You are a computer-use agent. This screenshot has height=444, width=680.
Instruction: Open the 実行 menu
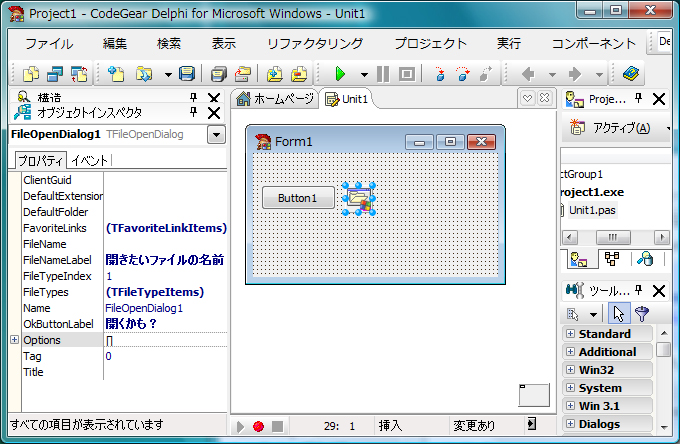point(509,43)
